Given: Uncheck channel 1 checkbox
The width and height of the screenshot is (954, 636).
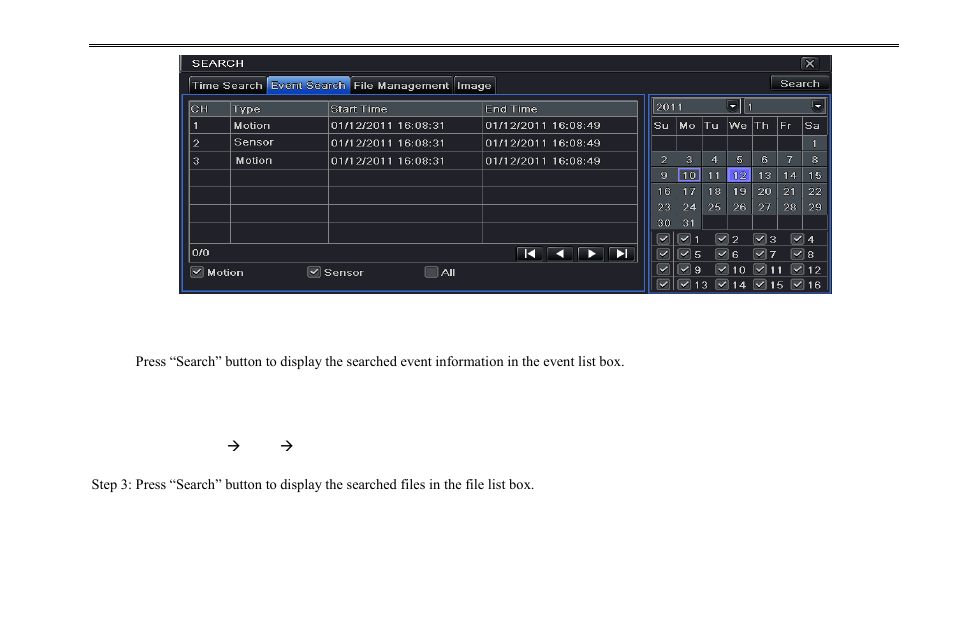Looking at the screenshot, I should [684, 239].
